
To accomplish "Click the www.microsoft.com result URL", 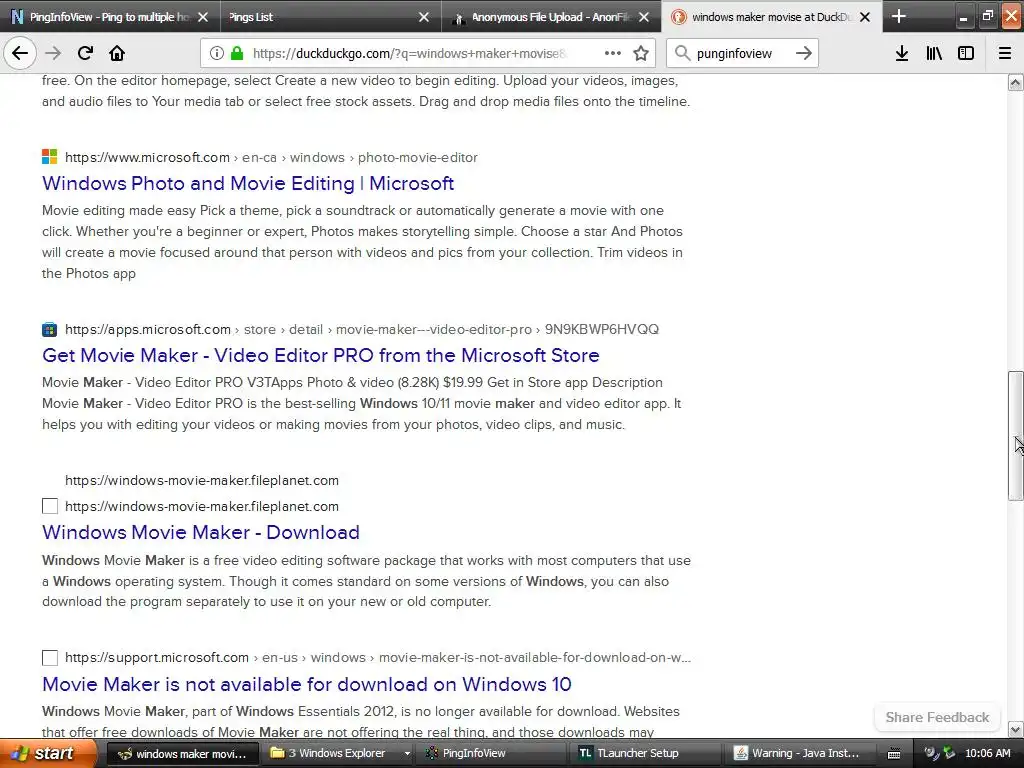I will [x=148, y=157].
